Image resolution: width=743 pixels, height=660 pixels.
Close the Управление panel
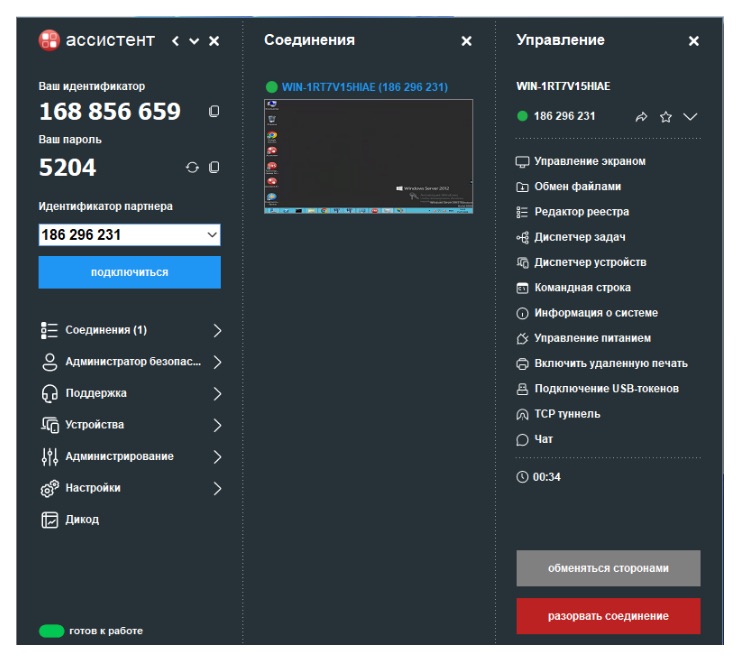694,41
